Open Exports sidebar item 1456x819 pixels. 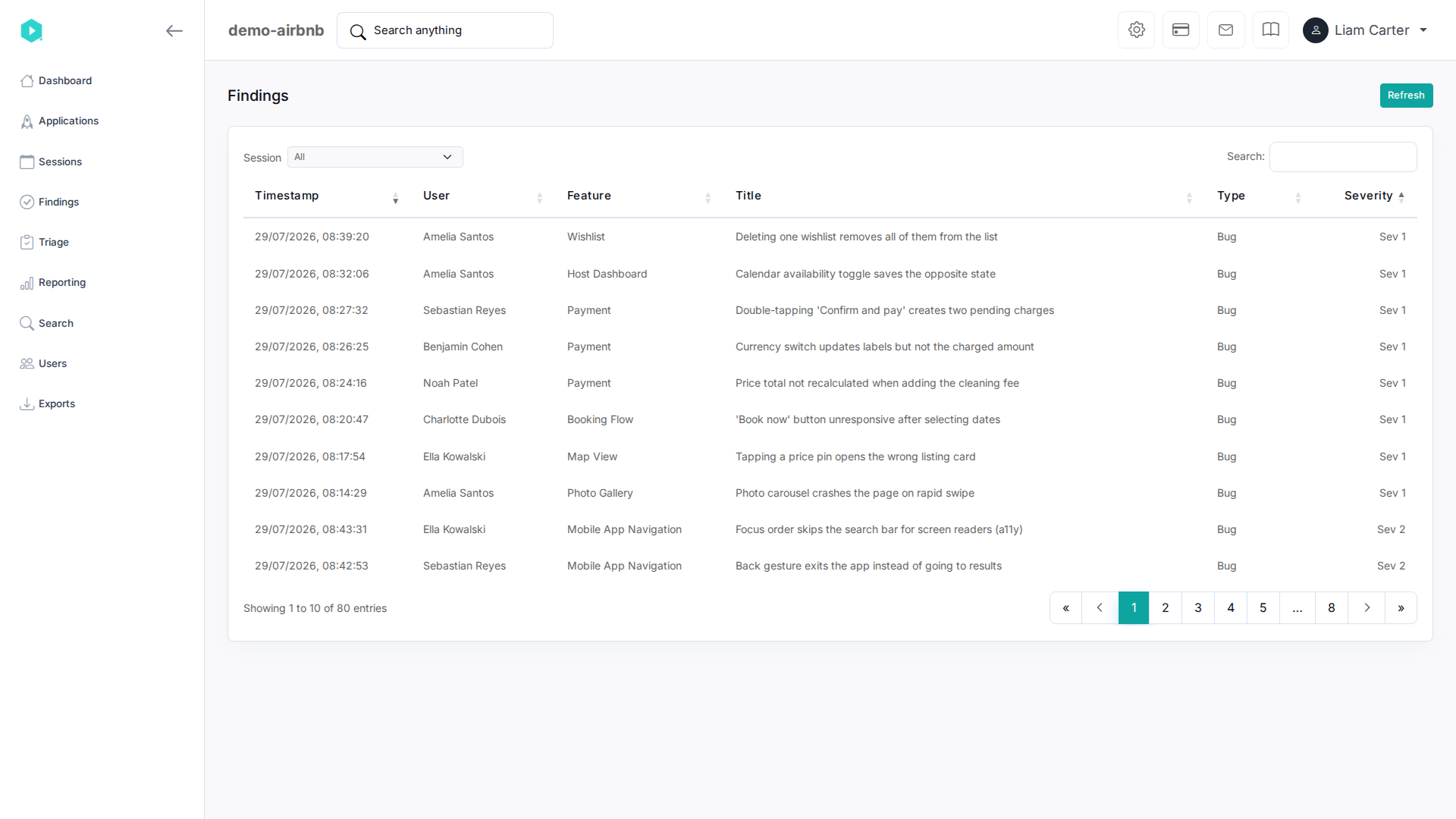point(57,403)
